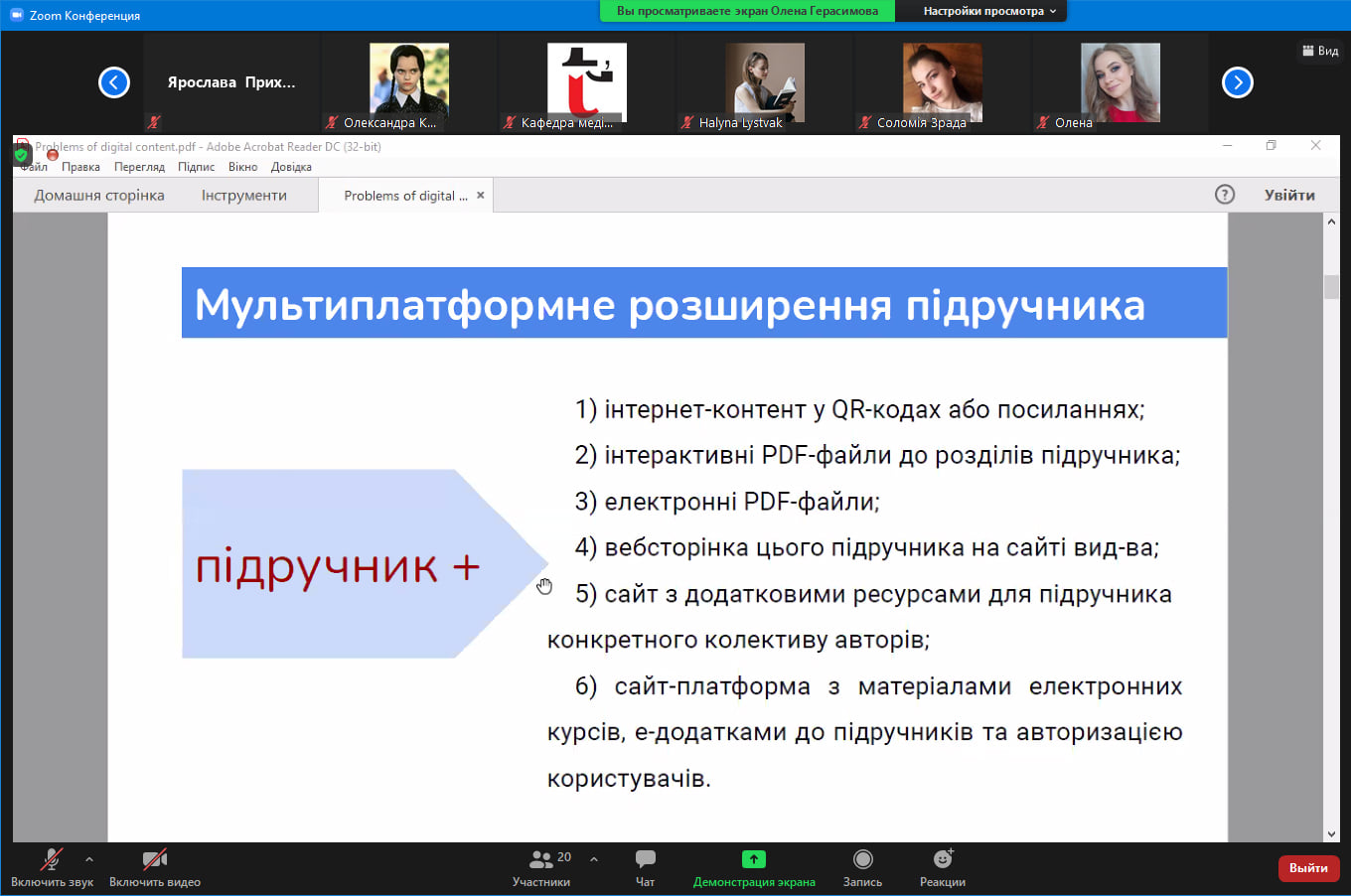
Task: Click the PDF vertical scrollbar thumb
Action: (1331, 286)
